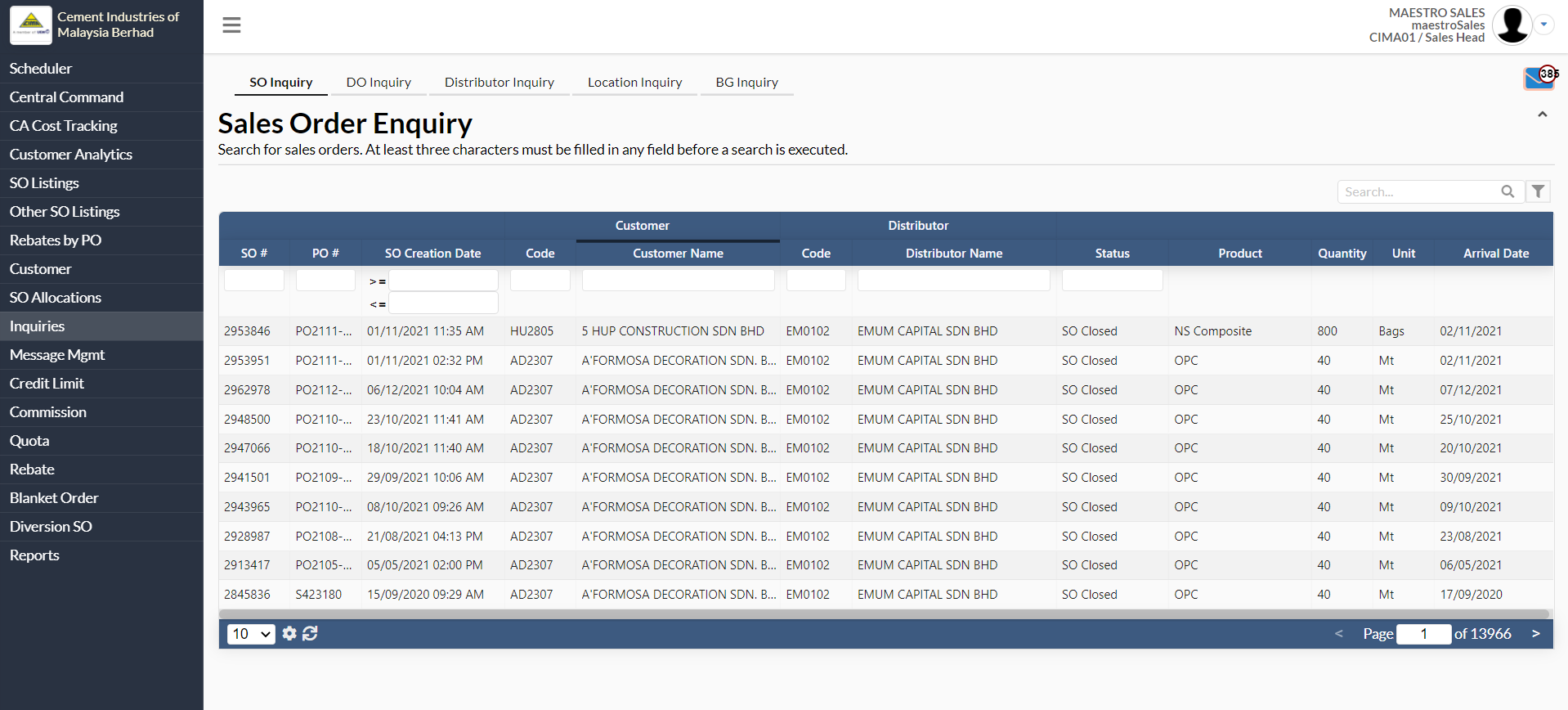
Task: Open Scheduler in sidebar
Action: pos(101,69)
